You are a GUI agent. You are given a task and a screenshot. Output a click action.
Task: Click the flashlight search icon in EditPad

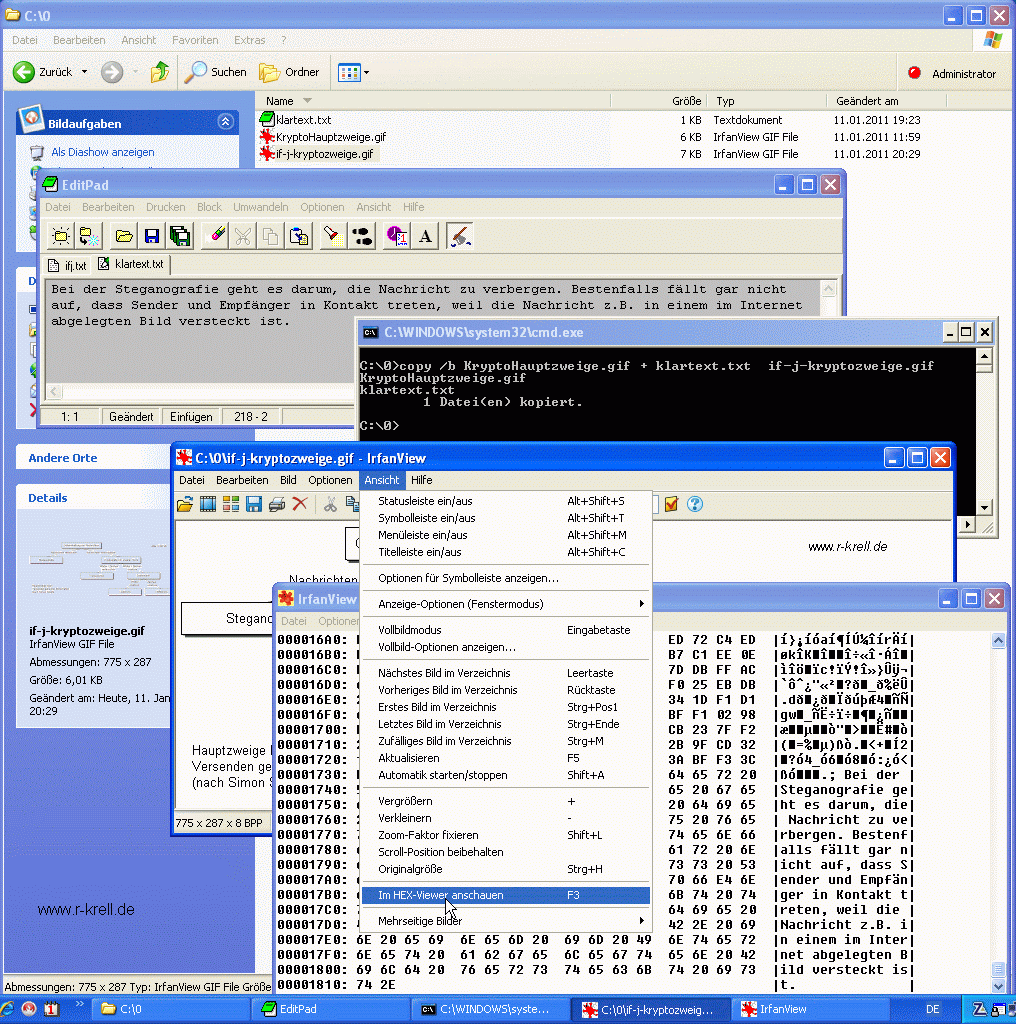click(x=331, y=236)
